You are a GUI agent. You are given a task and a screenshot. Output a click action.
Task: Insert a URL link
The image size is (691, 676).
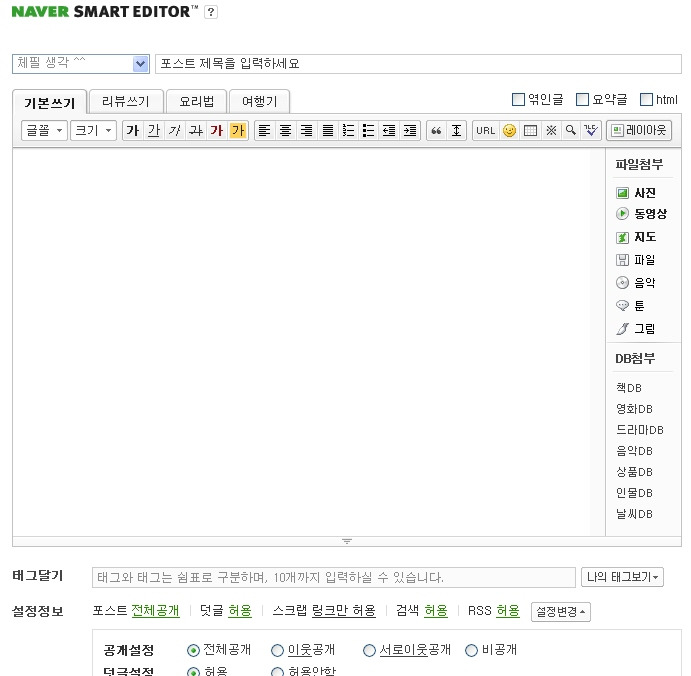(x=486, y=130)
